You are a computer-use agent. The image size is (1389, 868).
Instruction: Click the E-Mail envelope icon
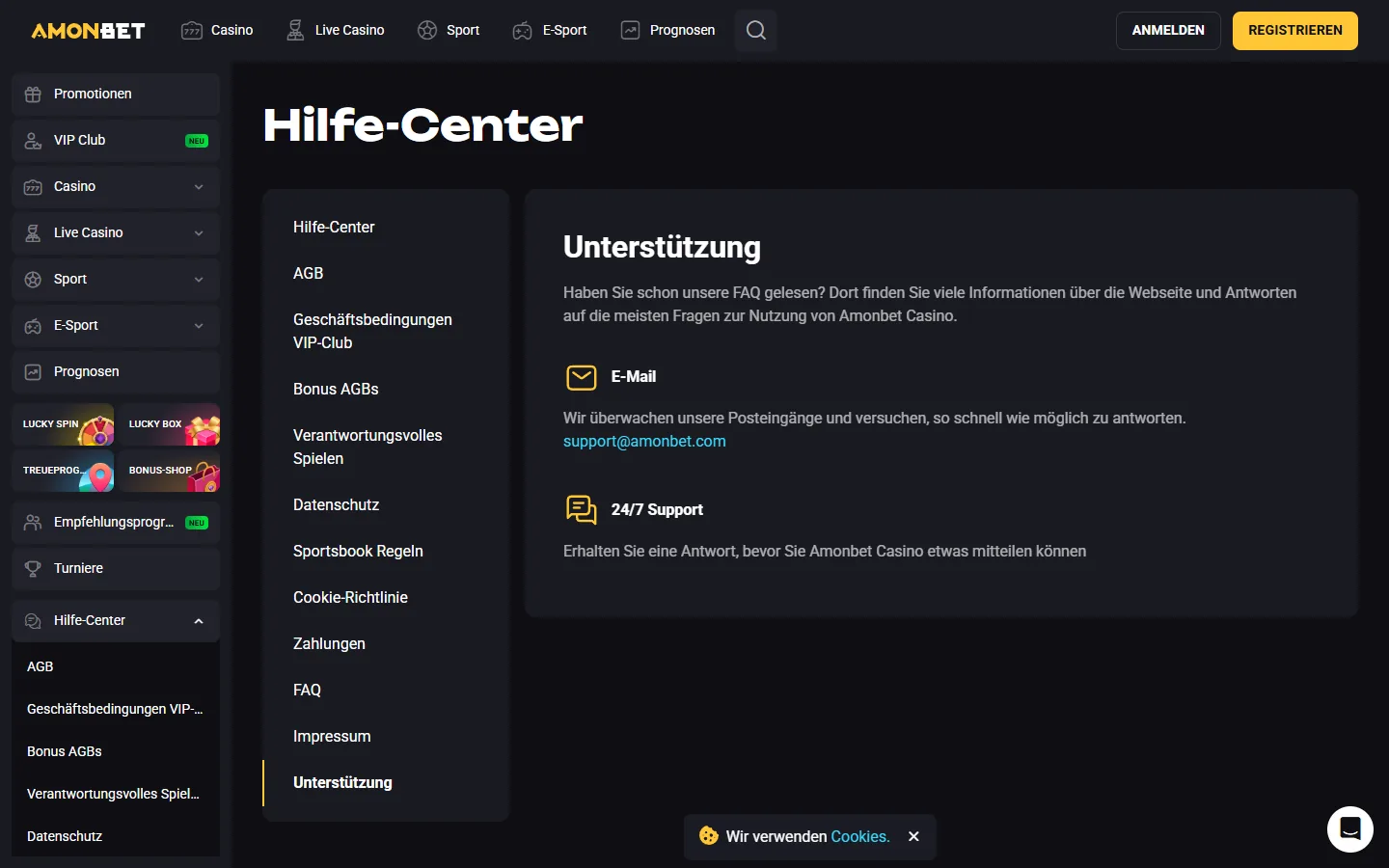pyautogui.click(x=582, y=377)
